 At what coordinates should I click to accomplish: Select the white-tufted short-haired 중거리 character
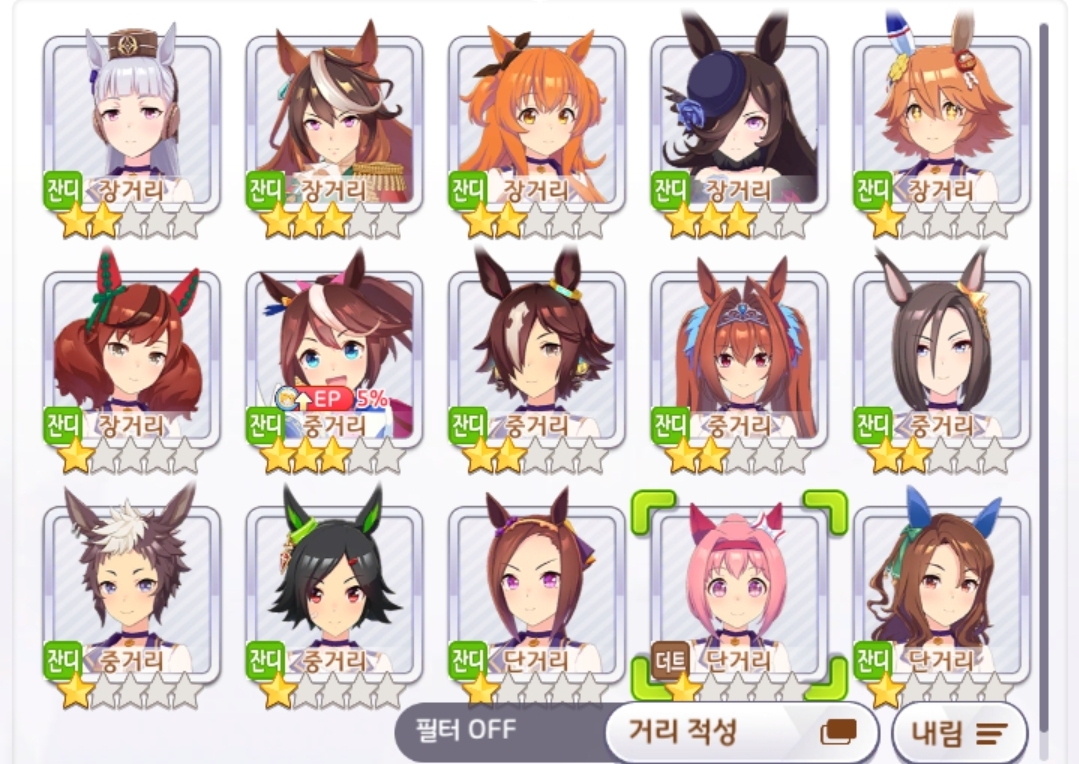(x=131, y=594)
